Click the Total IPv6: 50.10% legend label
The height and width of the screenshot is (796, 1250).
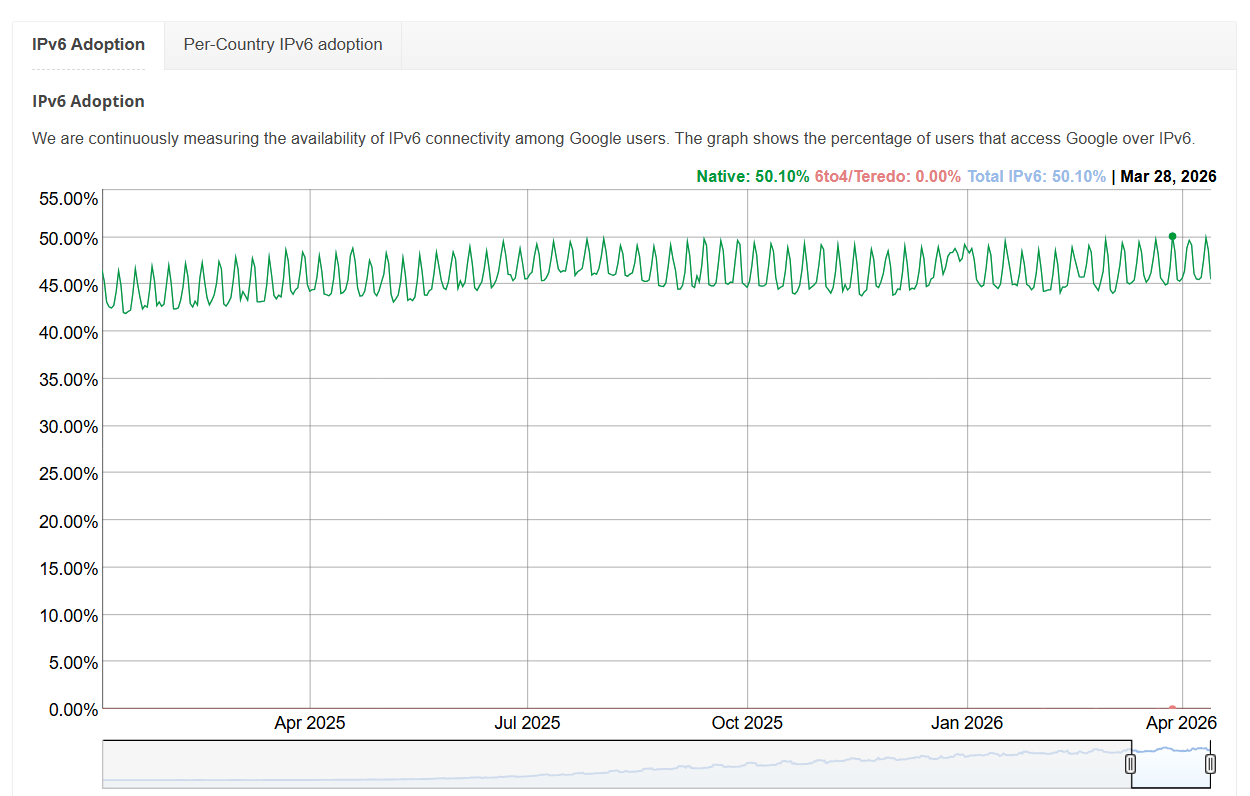click(x=1036, y=177)
